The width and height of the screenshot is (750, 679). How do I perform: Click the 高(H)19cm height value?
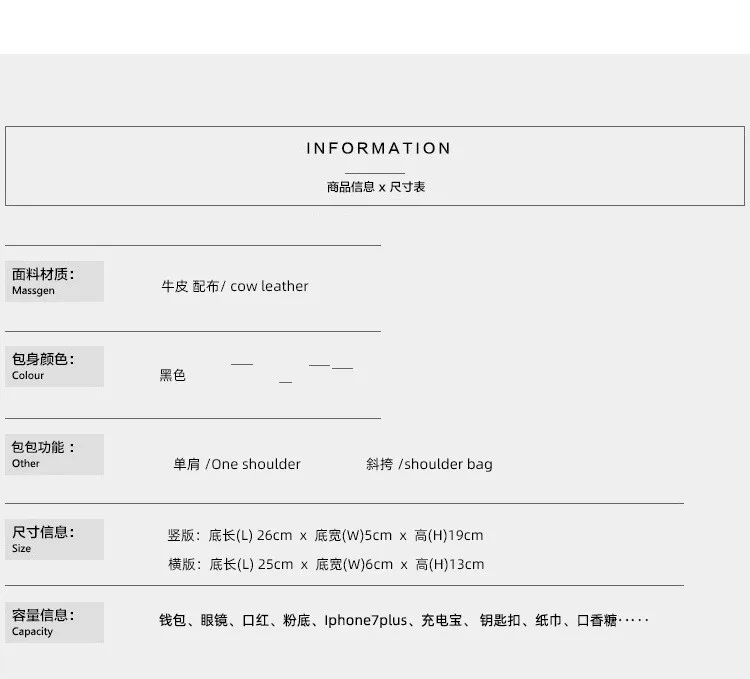(x=449, y=535)
